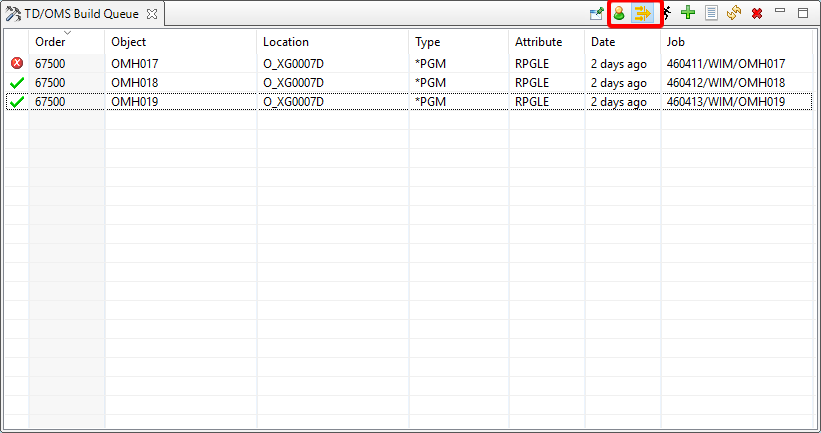
Task: Click the red X remove icon
Action: (x=757, y=14)
